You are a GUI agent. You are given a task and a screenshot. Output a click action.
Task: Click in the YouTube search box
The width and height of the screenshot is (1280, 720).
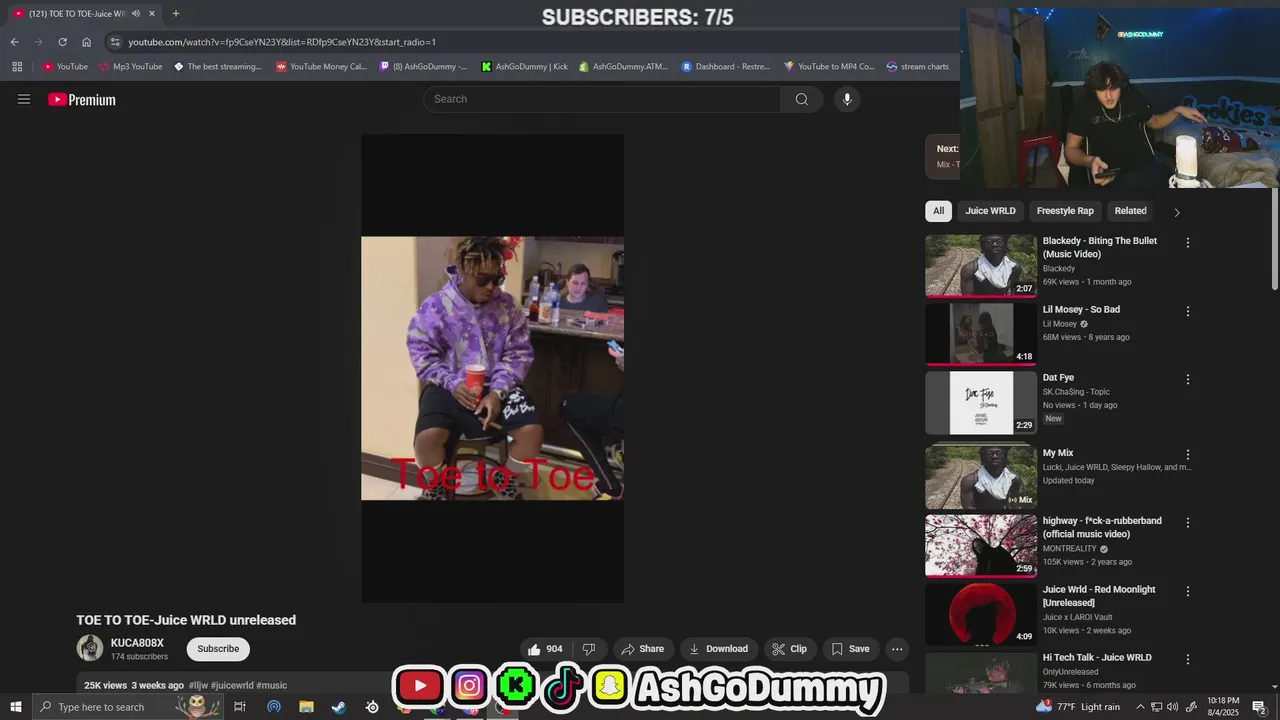tap(603, 99)
